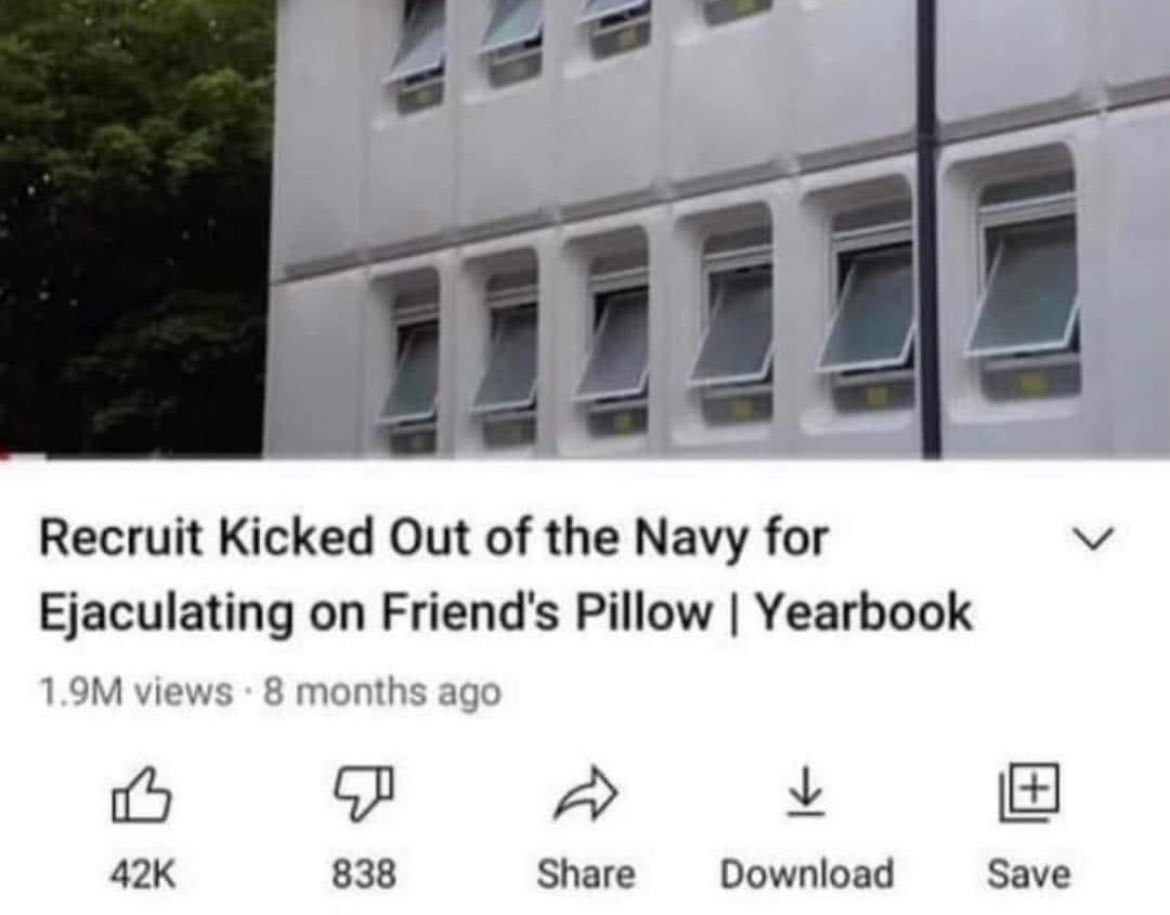Seek to middle of the video progress bar
The height and width of the screenshot is (915, 1170).
tap(585, 456)
